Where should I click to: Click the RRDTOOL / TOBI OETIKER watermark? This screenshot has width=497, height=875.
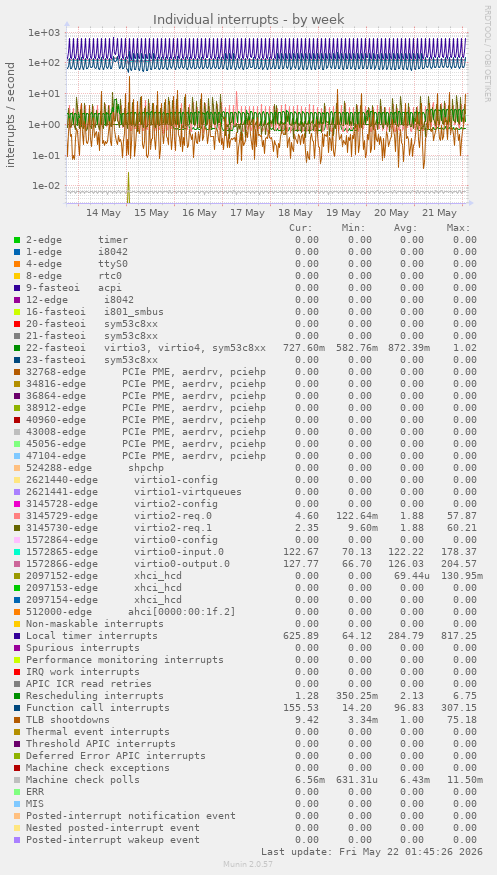click(x=486, y=54)
